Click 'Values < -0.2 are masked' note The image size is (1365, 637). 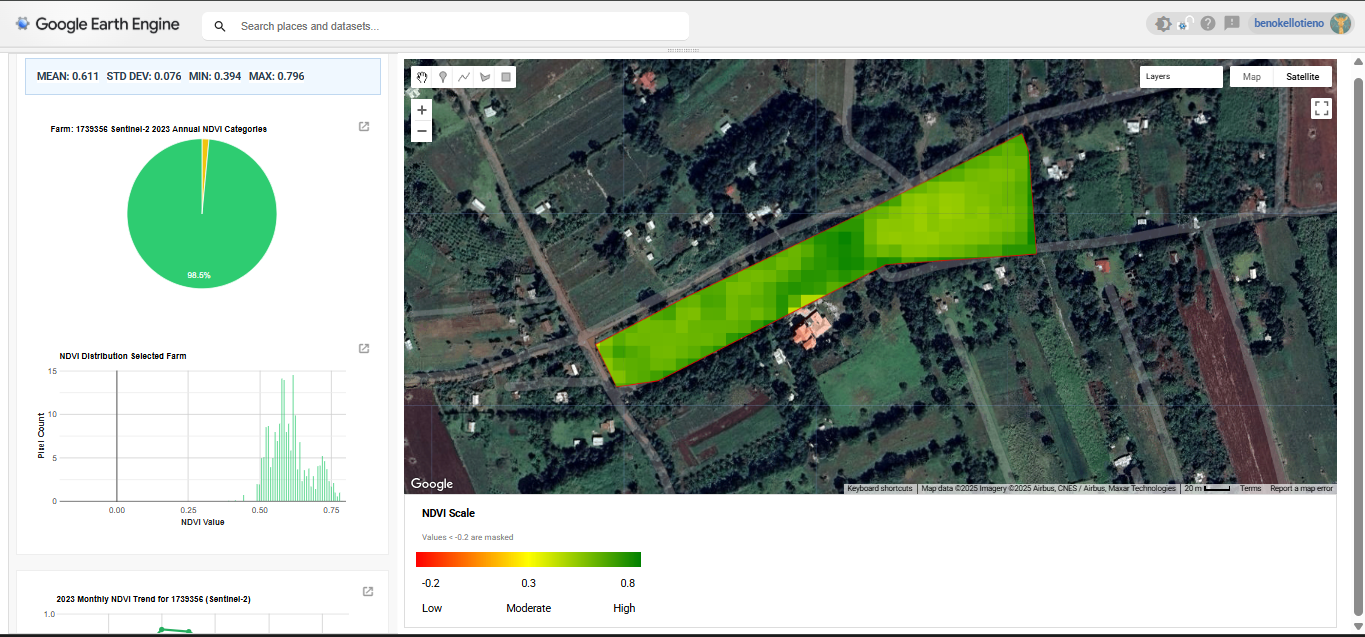click(x=467, y=537)
